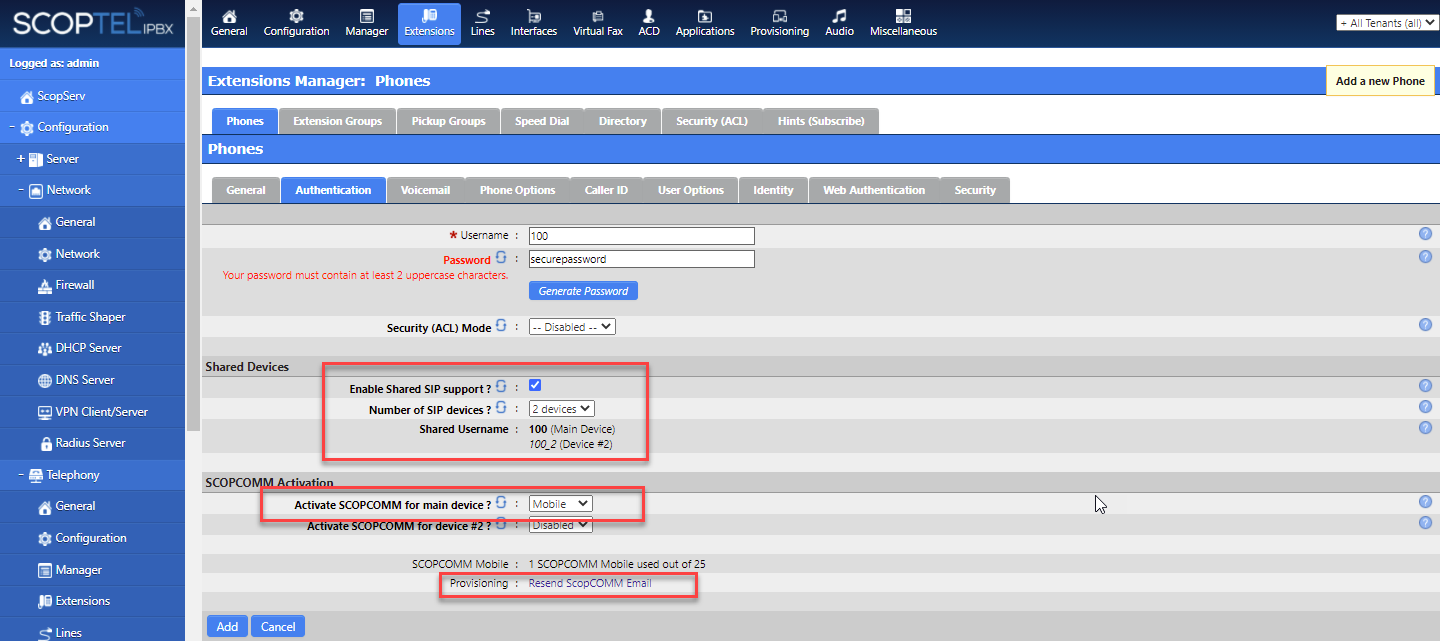The height and width of the screenshot is (641, 1440).
Task: Switch to the Speed Dial tab
Action: (542, 121)
